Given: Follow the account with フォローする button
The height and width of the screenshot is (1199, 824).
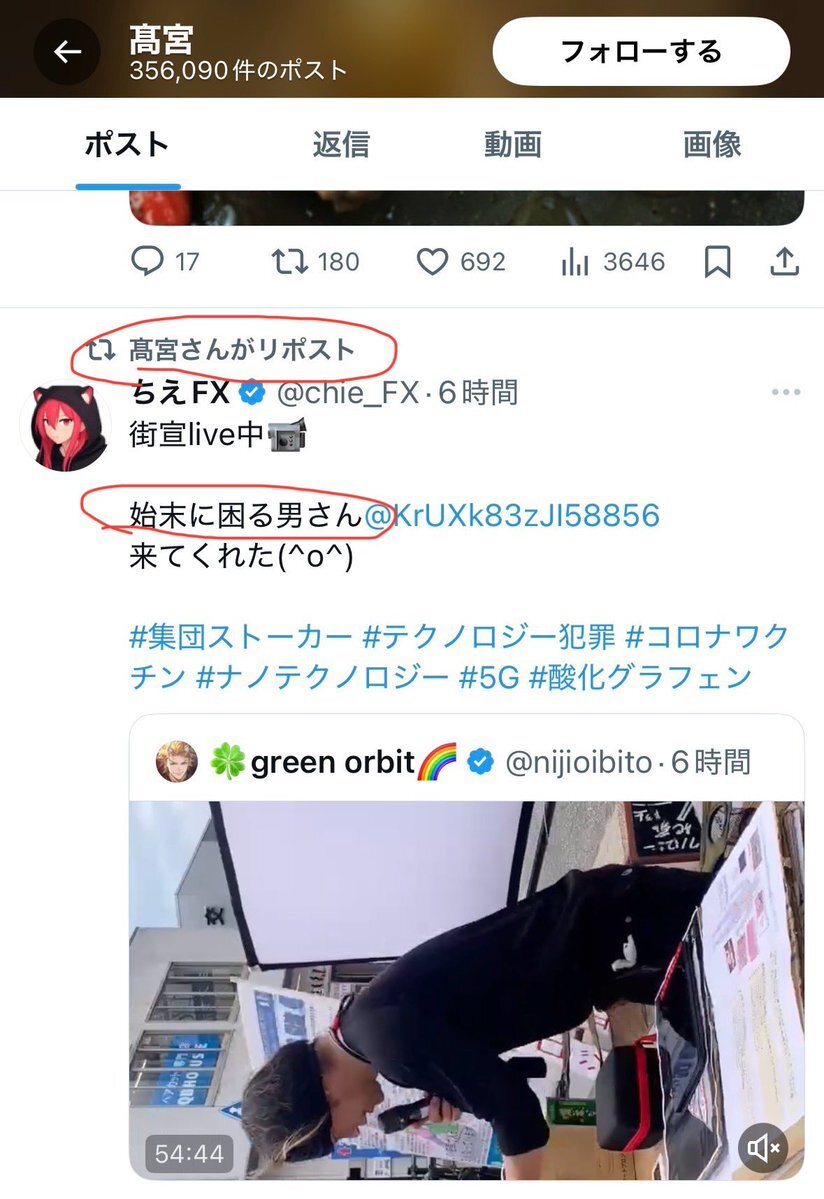Looking at the screenshot, I should pos(641,52).
